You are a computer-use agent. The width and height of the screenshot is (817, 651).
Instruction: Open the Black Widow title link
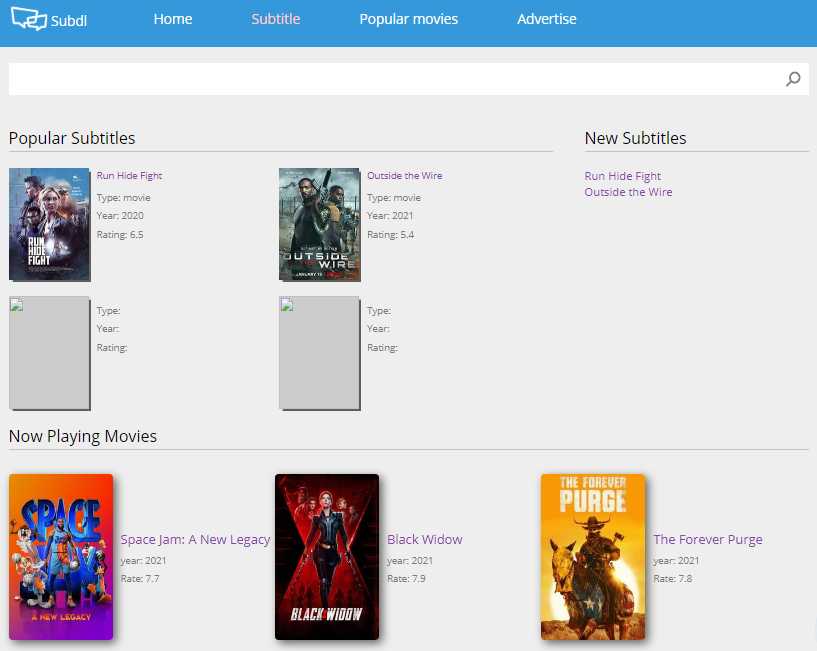[425, 539]
